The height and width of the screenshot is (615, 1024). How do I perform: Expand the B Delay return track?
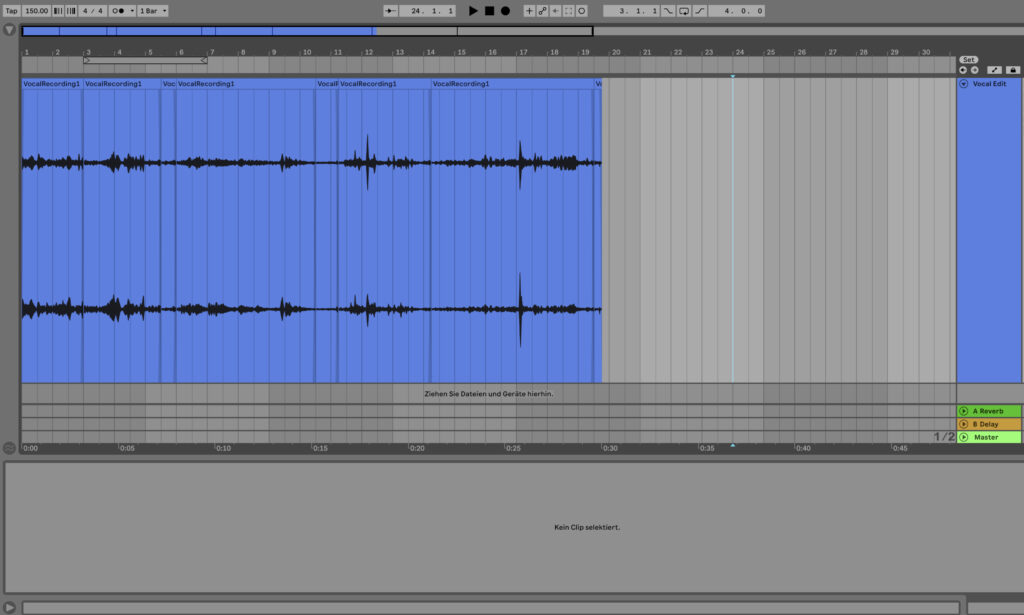[x=963, y=424]
